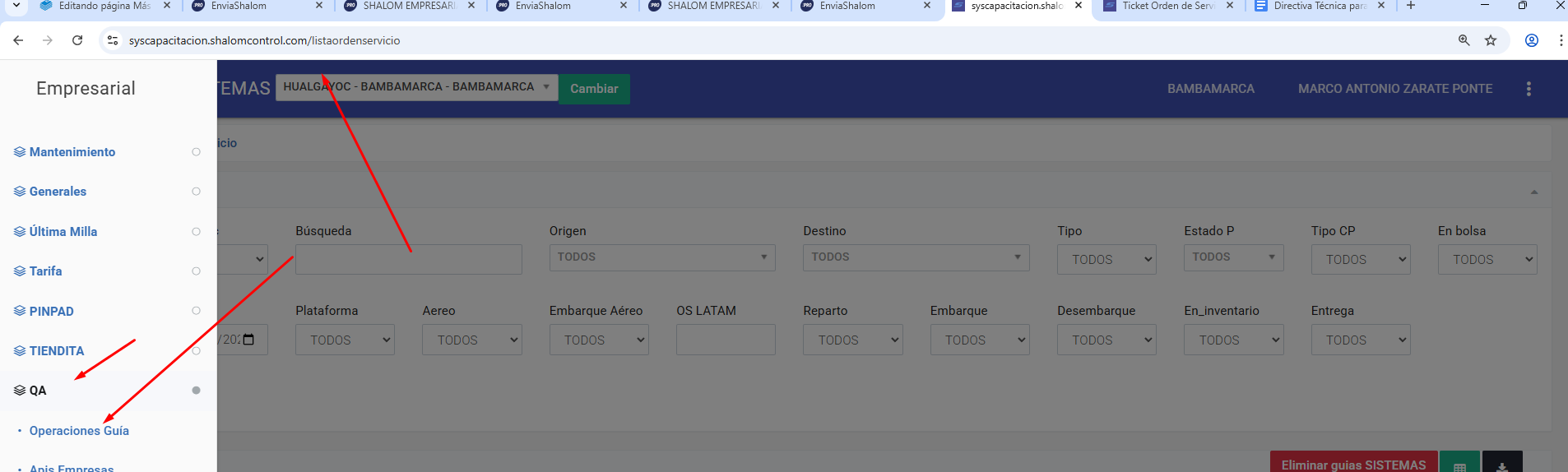Click the black download icon button
1568x472 pixels.
coord(1502,464)
